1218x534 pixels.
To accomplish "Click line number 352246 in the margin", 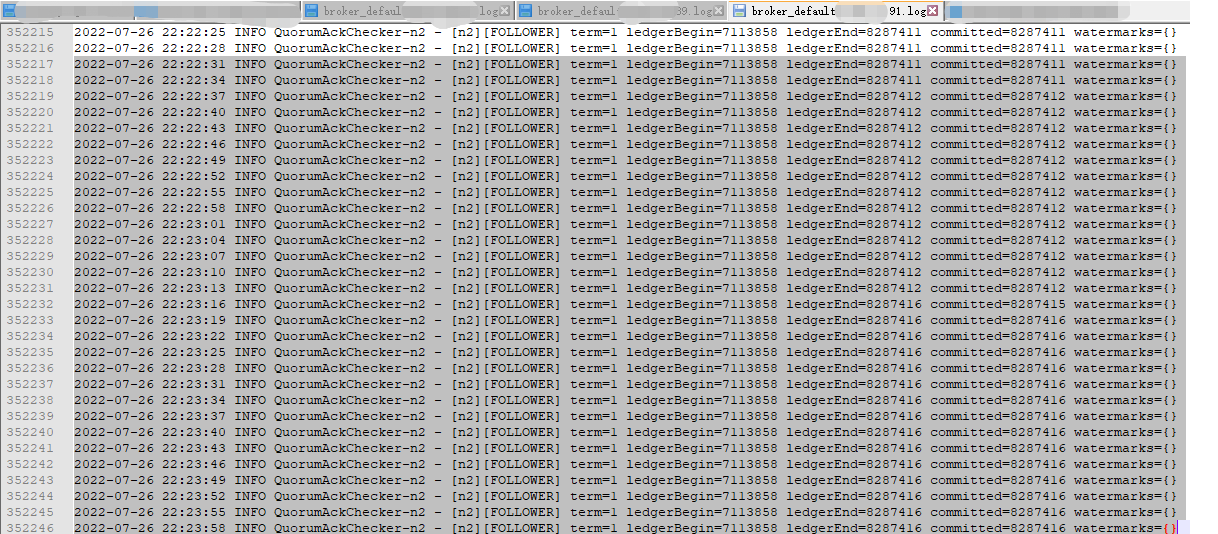I will [30, 528].
